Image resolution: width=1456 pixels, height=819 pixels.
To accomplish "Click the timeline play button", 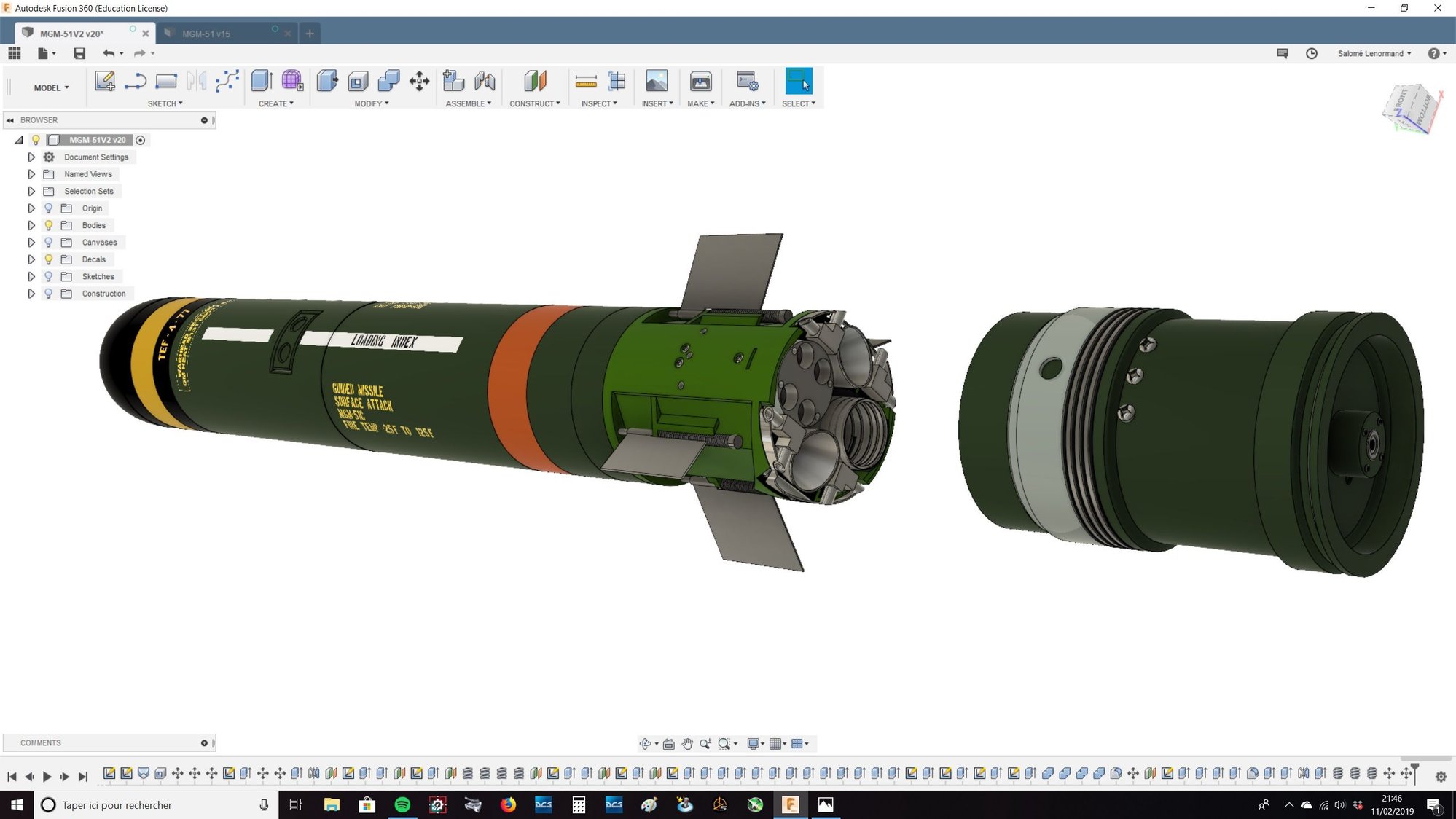I will (x=47, y=777).
